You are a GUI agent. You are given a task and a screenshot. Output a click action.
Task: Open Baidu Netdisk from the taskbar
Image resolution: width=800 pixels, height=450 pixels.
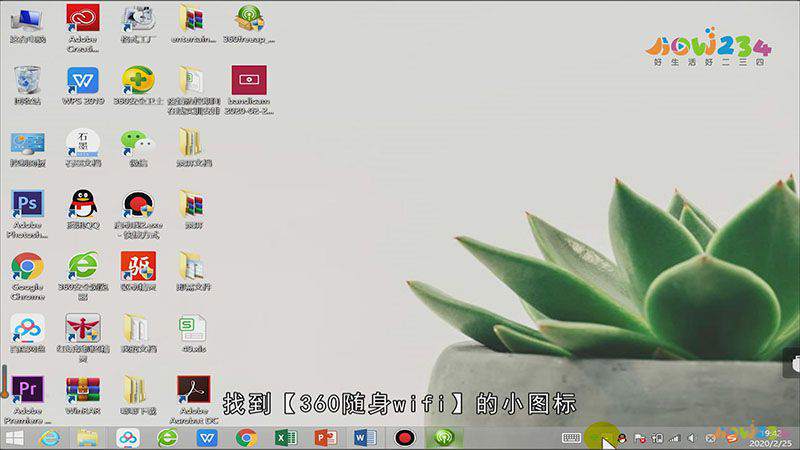(128, 438)
